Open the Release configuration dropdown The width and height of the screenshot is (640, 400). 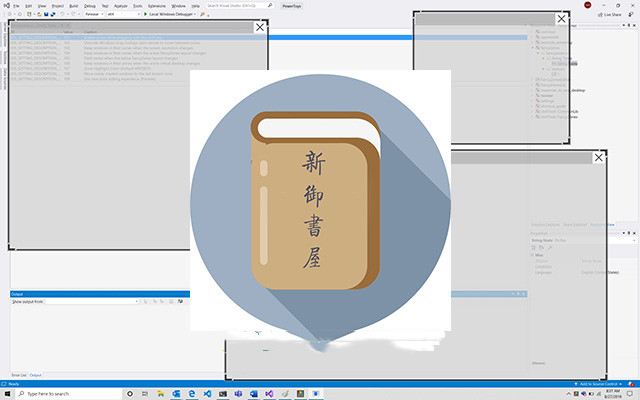click(94, 14)
